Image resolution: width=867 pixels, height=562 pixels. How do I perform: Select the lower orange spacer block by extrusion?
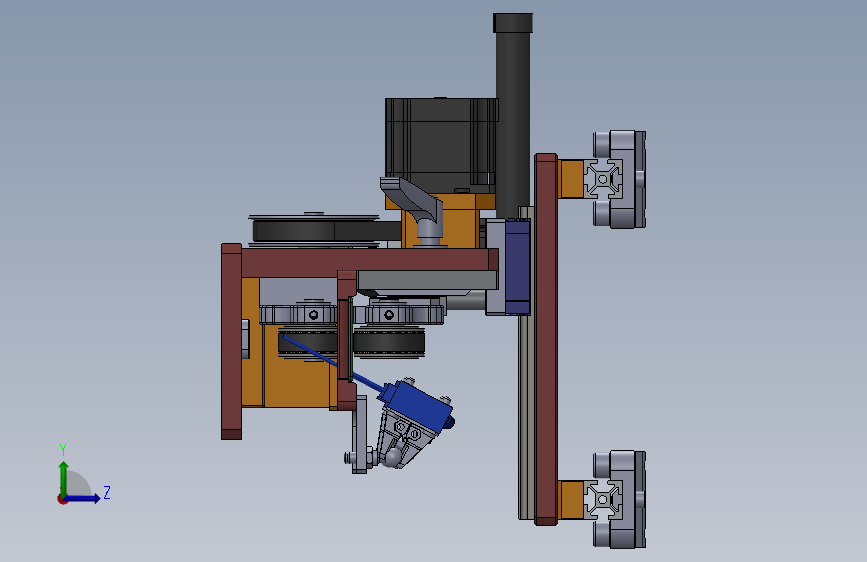[x=571, y=499]
